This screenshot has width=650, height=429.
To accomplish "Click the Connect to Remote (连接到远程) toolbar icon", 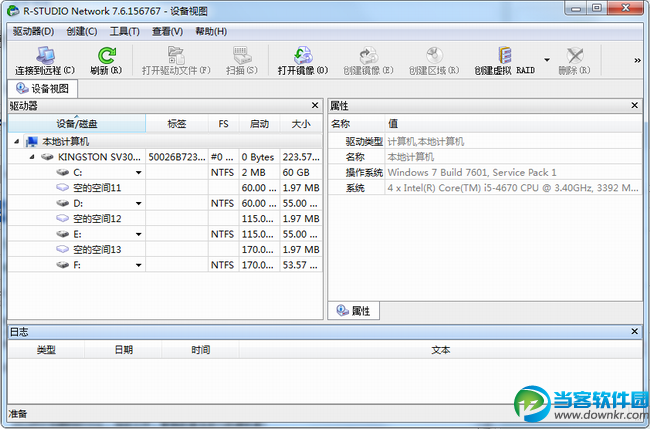I will [x=45, y=55].
